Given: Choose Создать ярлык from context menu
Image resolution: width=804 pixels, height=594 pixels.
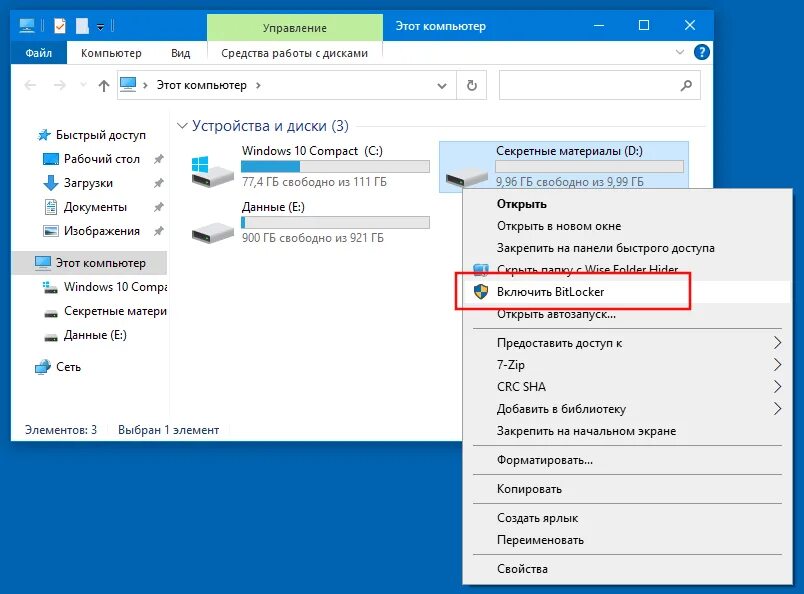Looking at the screenshot, I should pos(627,518).
